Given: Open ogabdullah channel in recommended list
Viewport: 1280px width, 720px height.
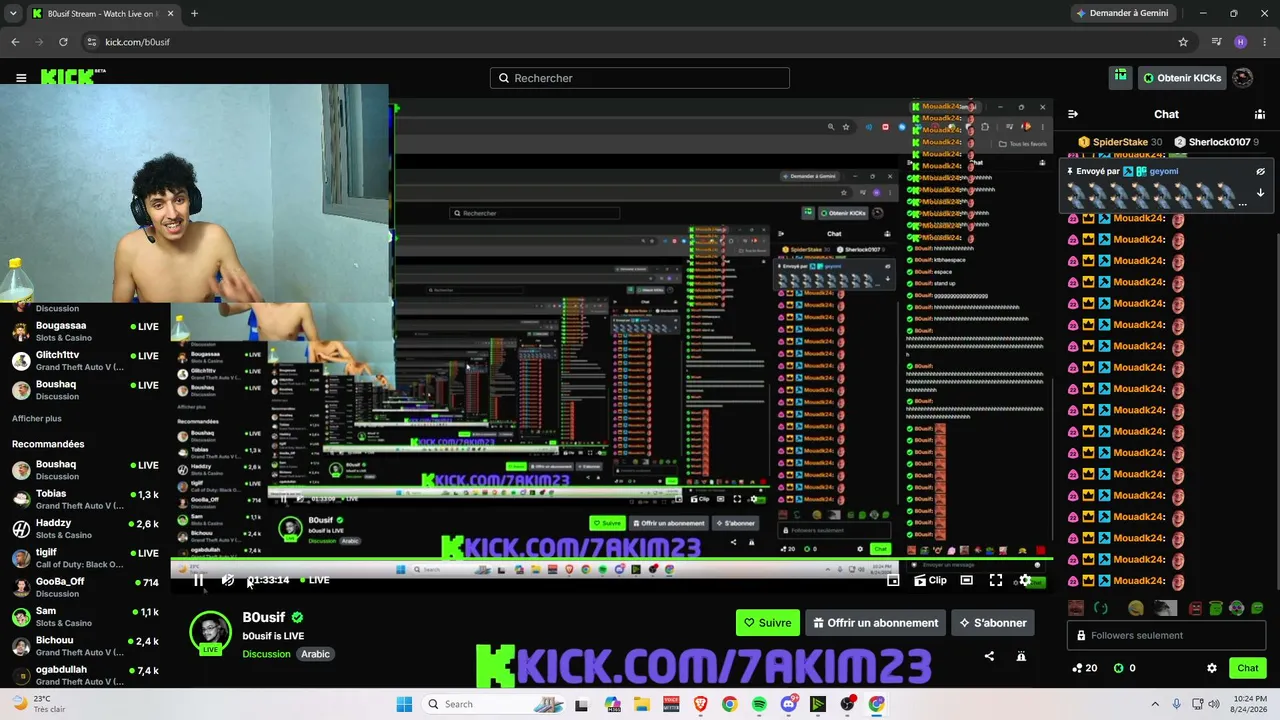Looking at the screenshot, I should point(85,675).
